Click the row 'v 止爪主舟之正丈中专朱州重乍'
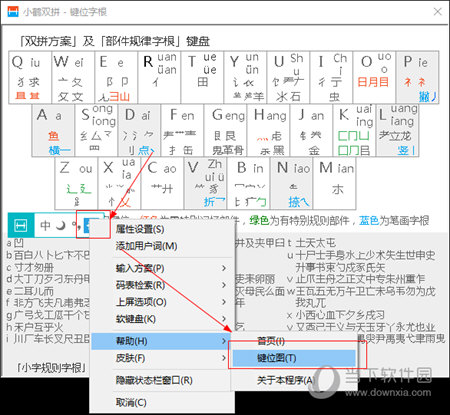Image resolution: width=450 pixels, height=415 pixels. coord(356,278)
